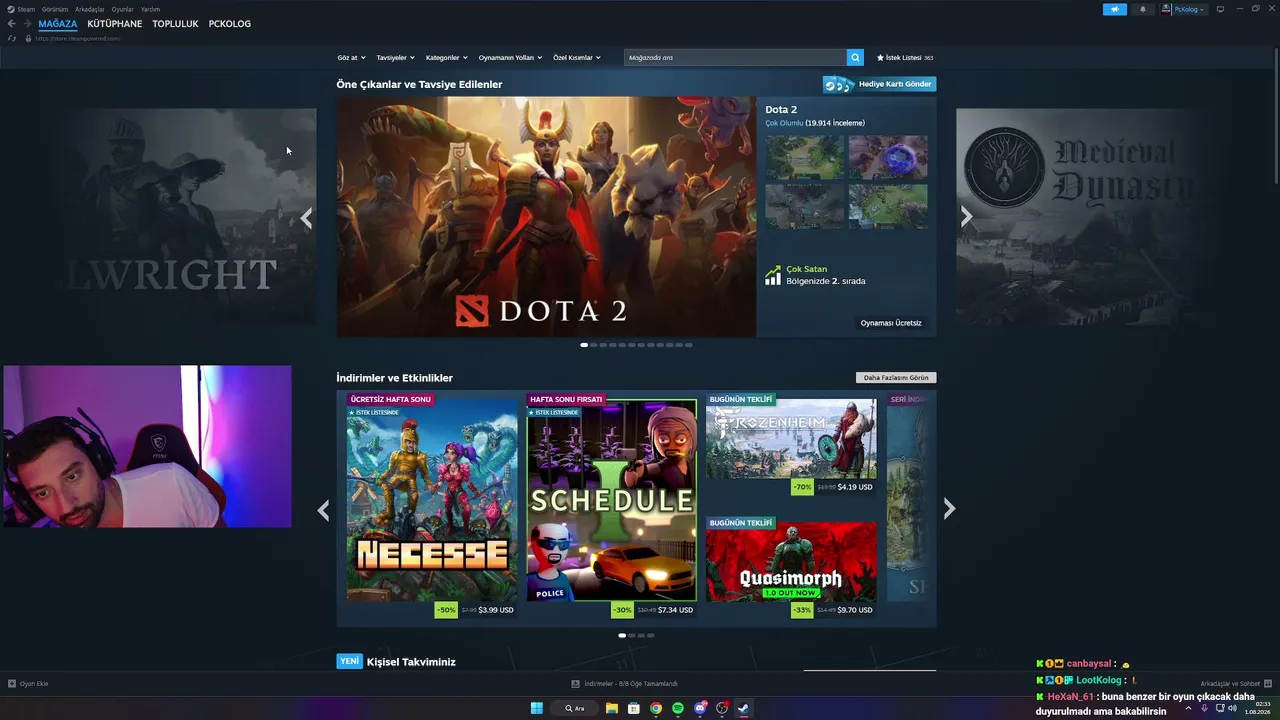Viewport: 1280px width, 720px height.
Task: Click the Oyun Ekle label
Action: [34, 684]
